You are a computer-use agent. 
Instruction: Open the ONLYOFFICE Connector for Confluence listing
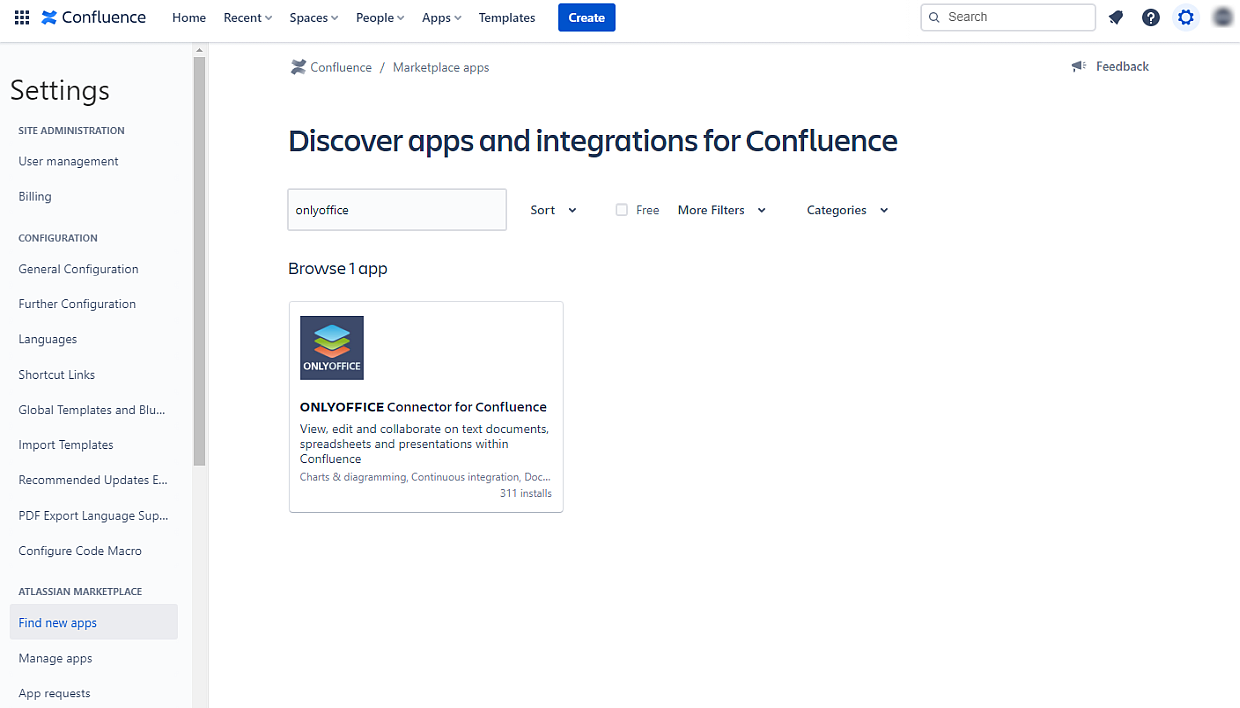tap(423, 407)
